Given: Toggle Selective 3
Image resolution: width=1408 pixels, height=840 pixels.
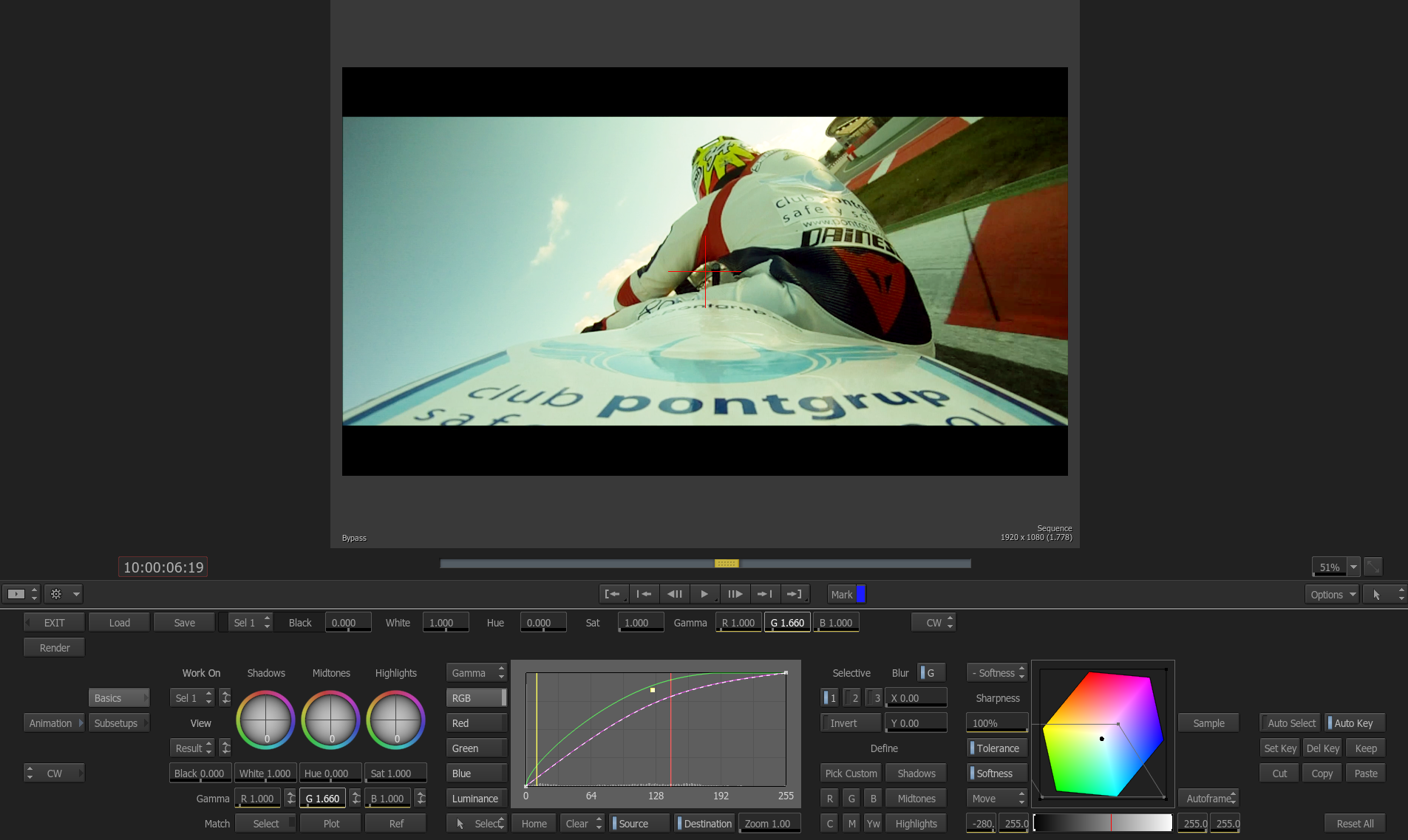Looking at the screenshot, I should [x=874, y=698].
